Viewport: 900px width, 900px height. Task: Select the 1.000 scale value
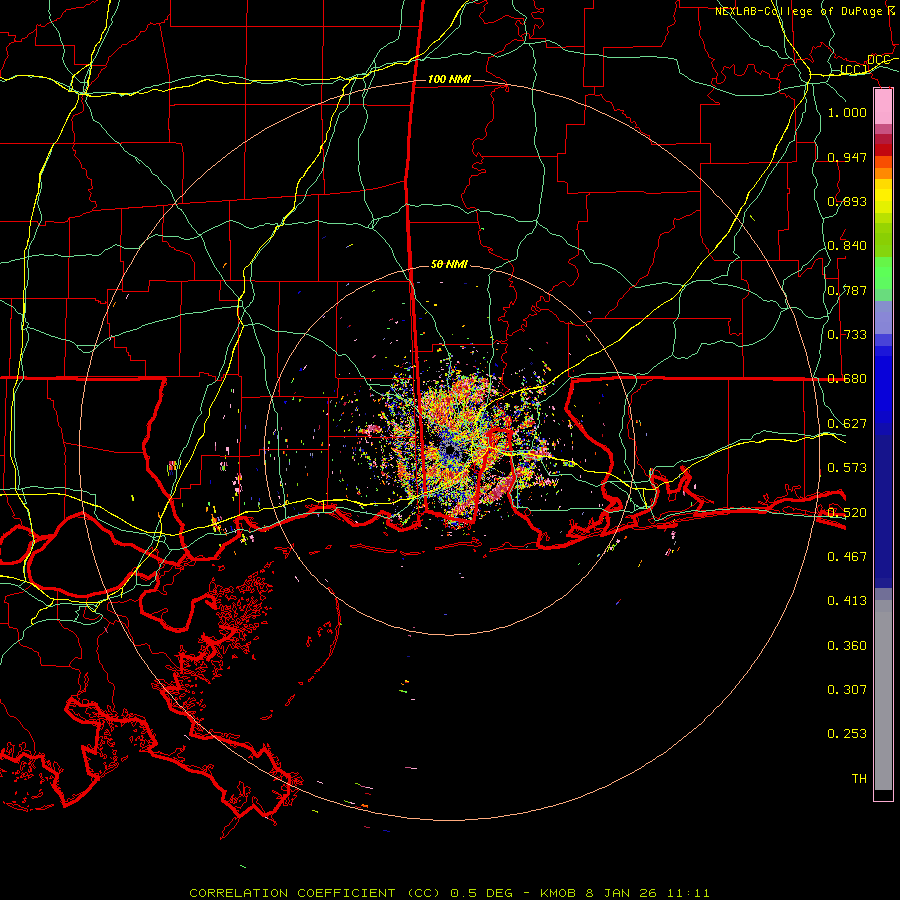(x=847, y=112)
